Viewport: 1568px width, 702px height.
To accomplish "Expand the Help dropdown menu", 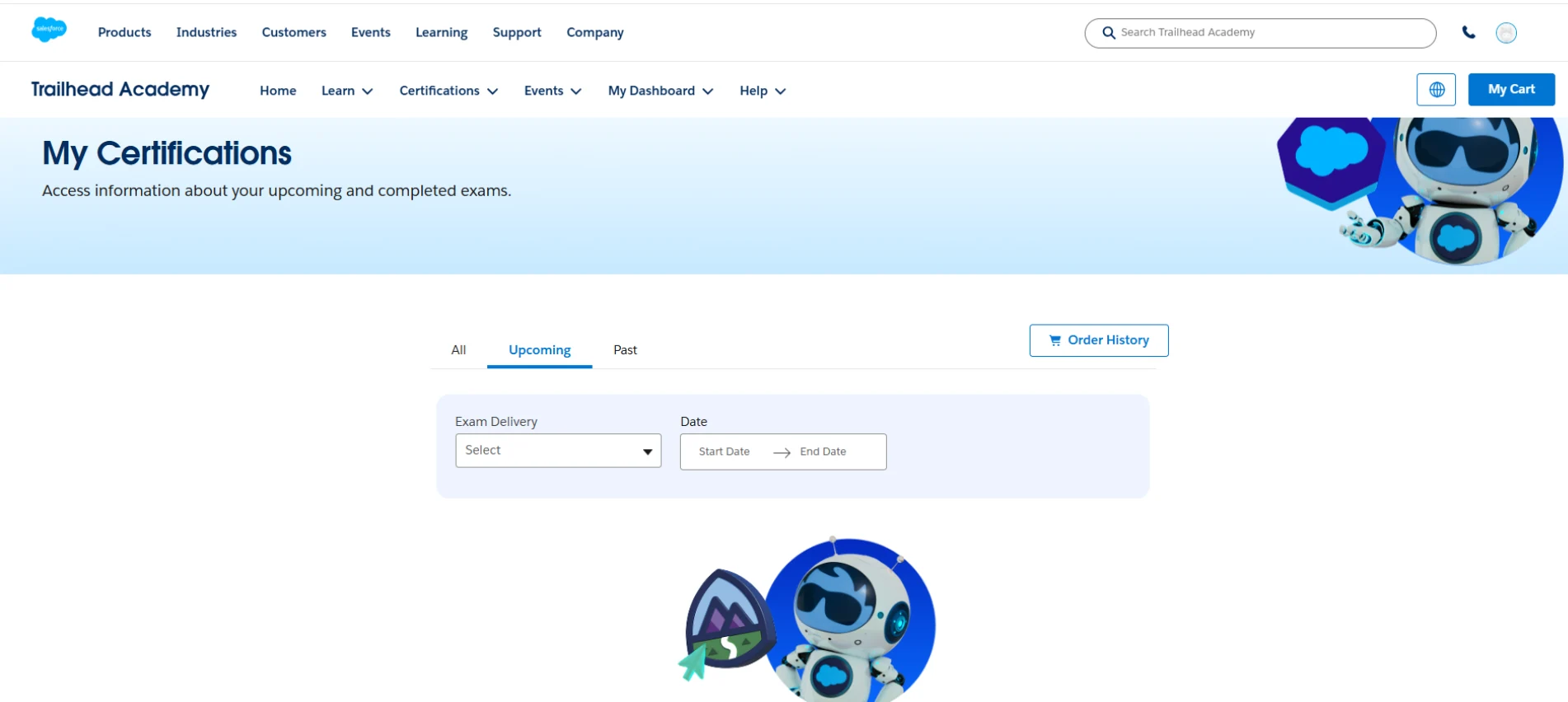I will [x=763, y=91].
